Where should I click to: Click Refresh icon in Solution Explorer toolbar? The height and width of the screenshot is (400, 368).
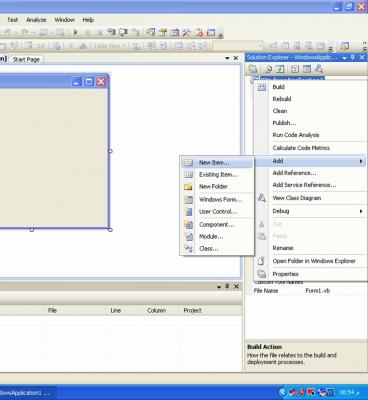280,69
